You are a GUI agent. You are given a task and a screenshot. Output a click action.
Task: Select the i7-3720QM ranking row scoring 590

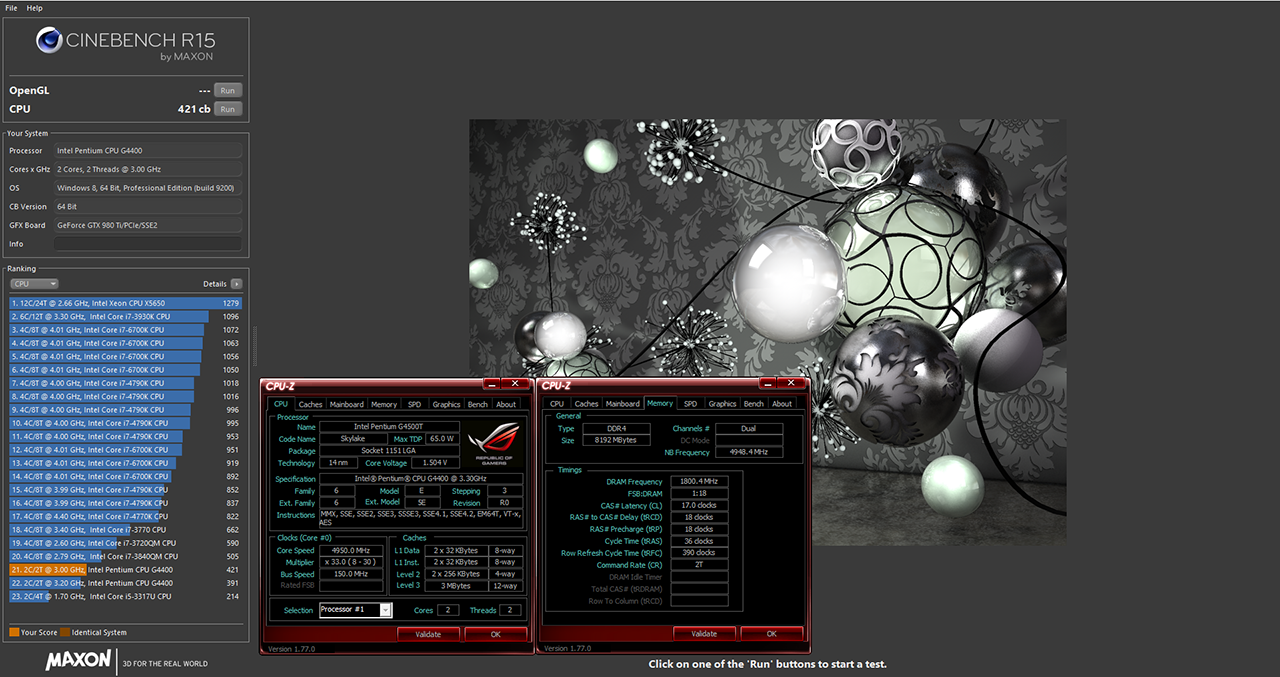[x=126, y=543]
